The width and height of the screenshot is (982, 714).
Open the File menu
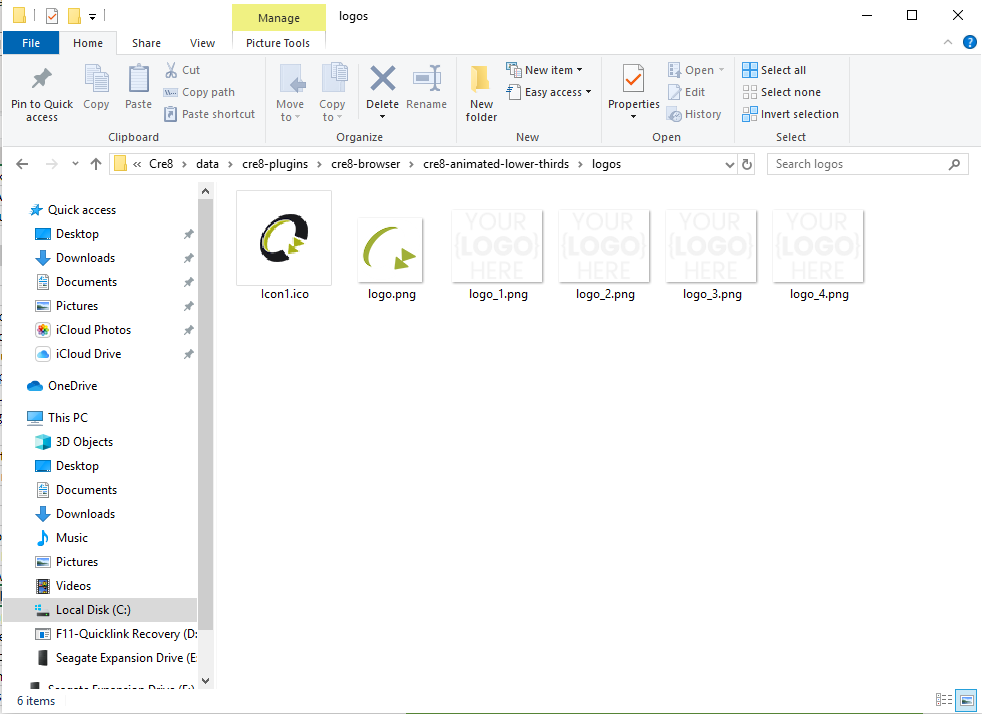(31, 43)
